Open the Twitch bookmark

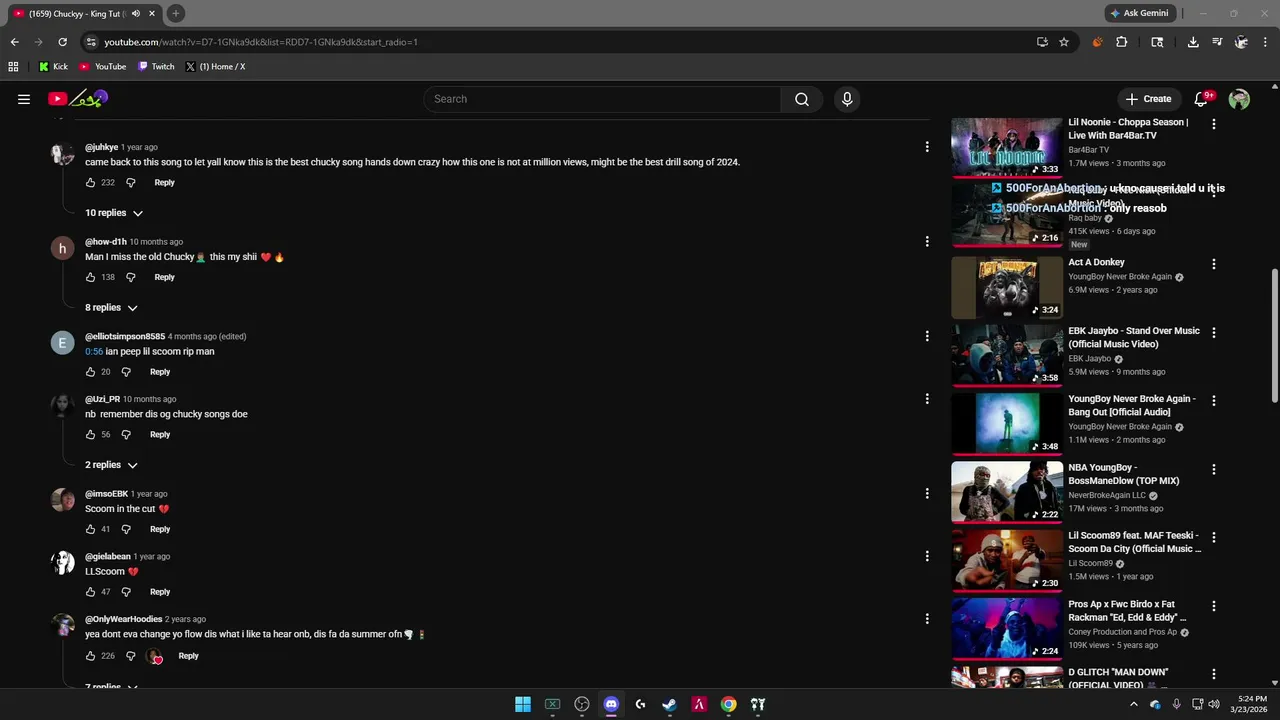pyautogui.click(x=156, y=67)
